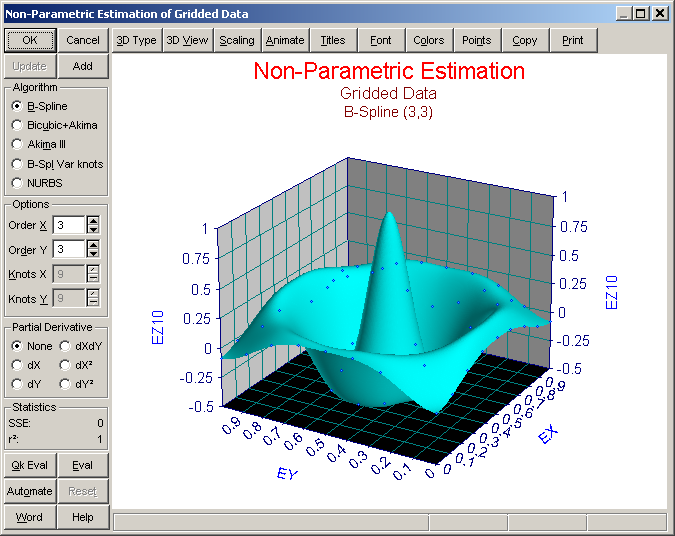Open the Font settings
This screenshot has width=675, height=536.
(x=381, y=40)
